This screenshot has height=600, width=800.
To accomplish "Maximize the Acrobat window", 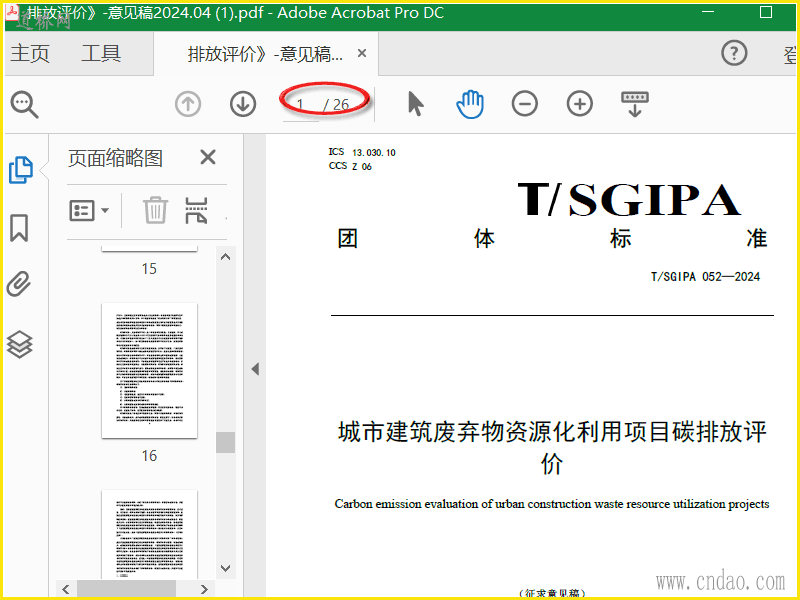I will (765, 12).
